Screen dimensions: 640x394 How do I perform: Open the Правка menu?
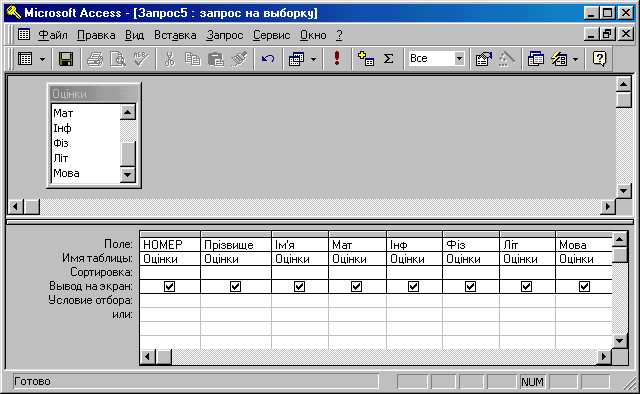tap(96, 36)
